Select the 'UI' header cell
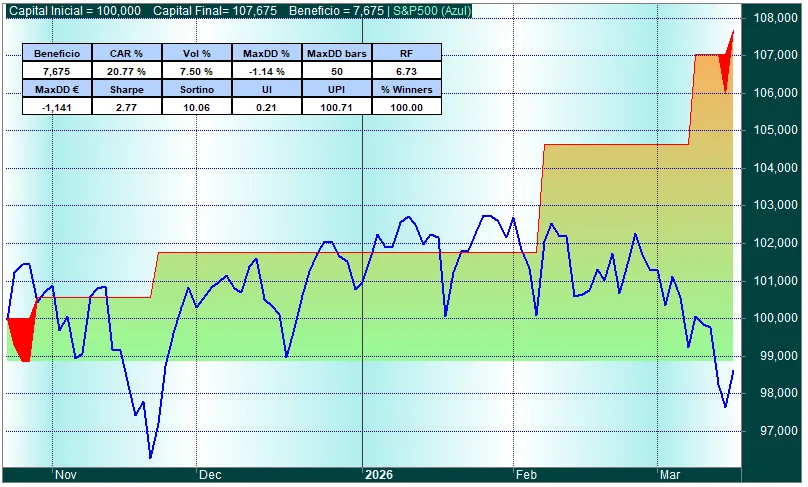Image resolution: width=808 pixels, height=487 pixels. (x=266, y=89)
